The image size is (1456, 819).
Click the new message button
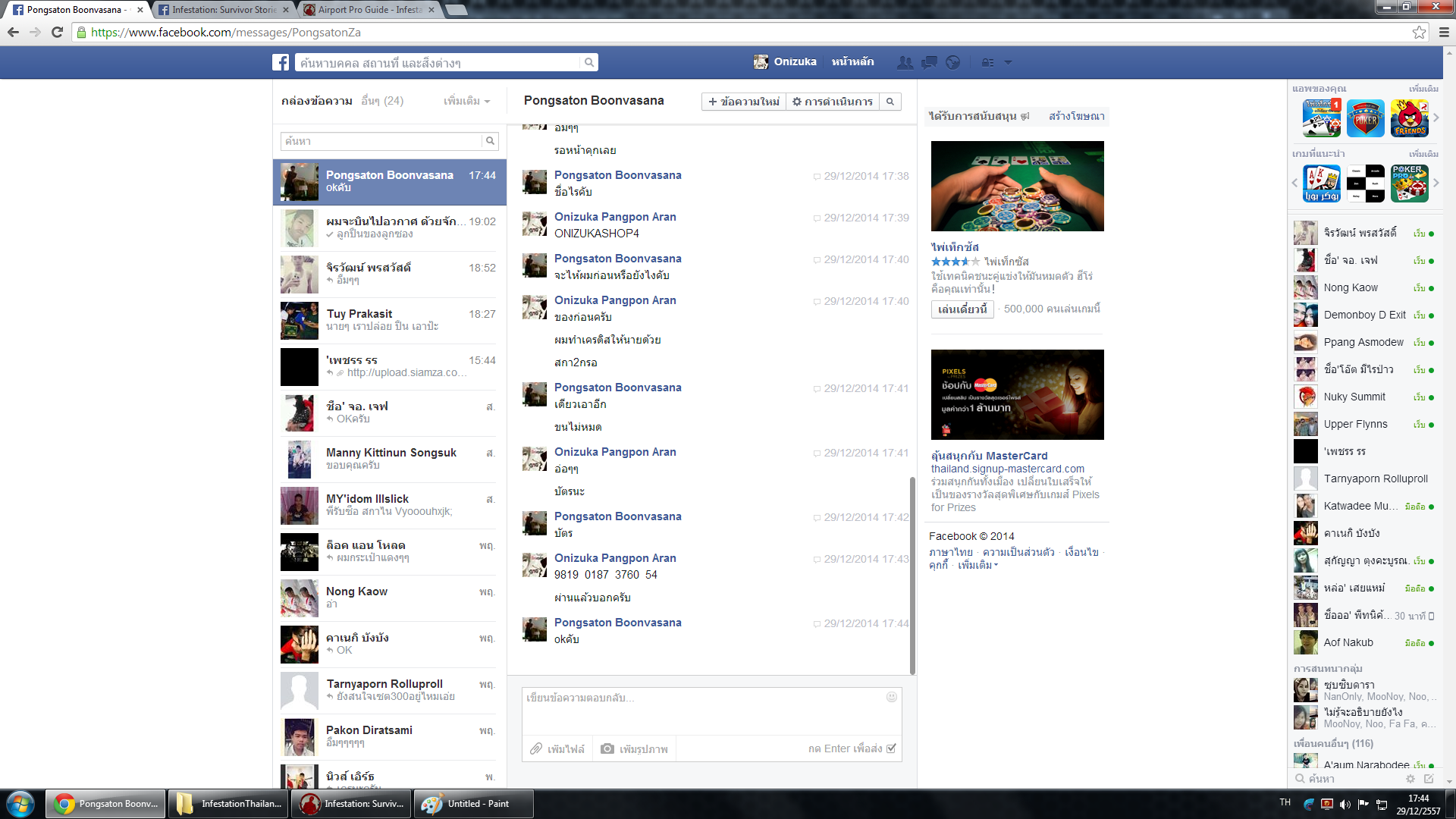pos(743,102)
